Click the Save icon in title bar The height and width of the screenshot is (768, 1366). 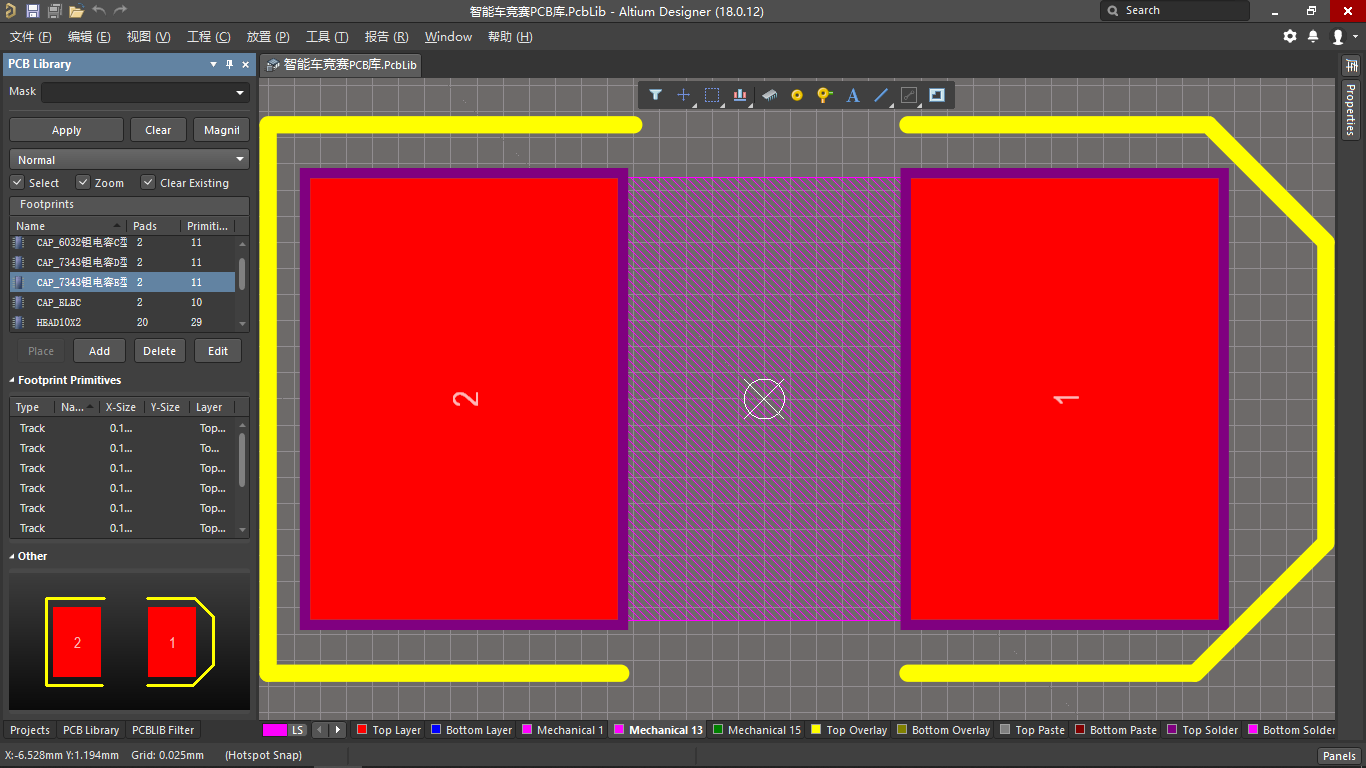coord(33,11)
